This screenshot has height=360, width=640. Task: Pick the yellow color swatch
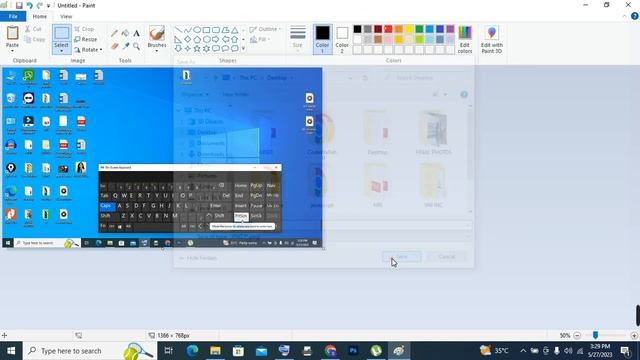[x=409, y=29]
